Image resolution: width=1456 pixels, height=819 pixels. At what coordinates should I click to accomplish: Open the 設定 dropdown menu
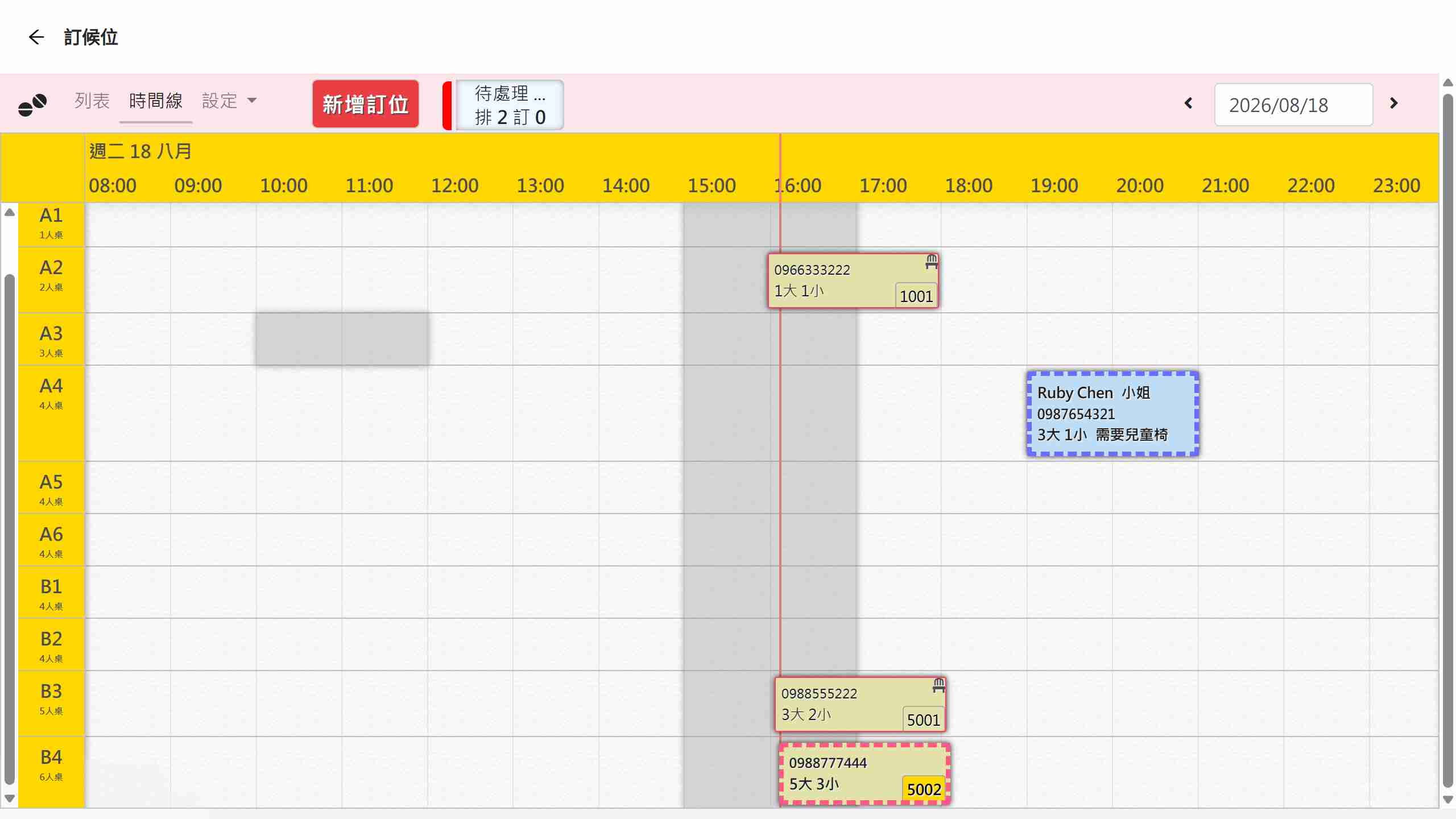click(x=229, y=101)
